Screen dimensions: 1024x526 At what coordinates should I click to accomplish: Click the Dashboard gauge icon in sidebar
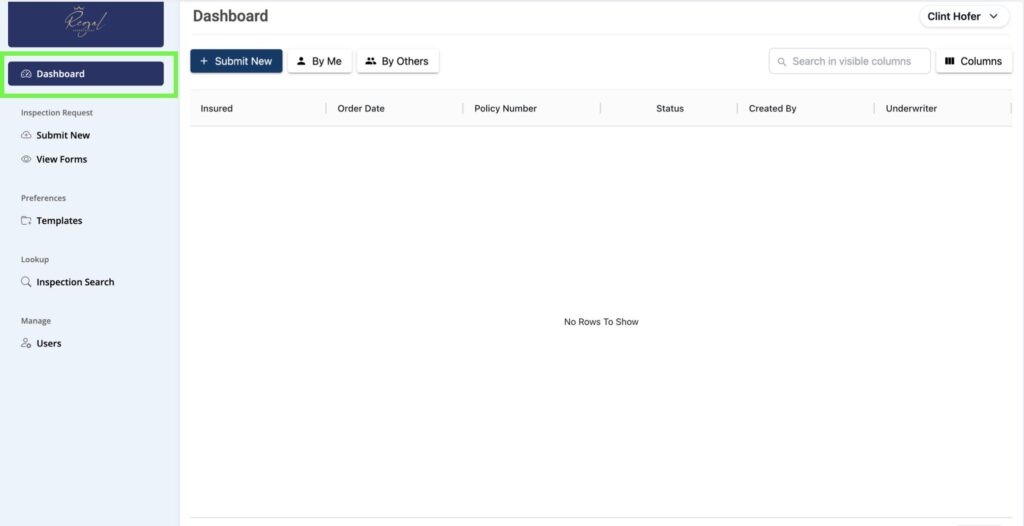coord(26,74)
